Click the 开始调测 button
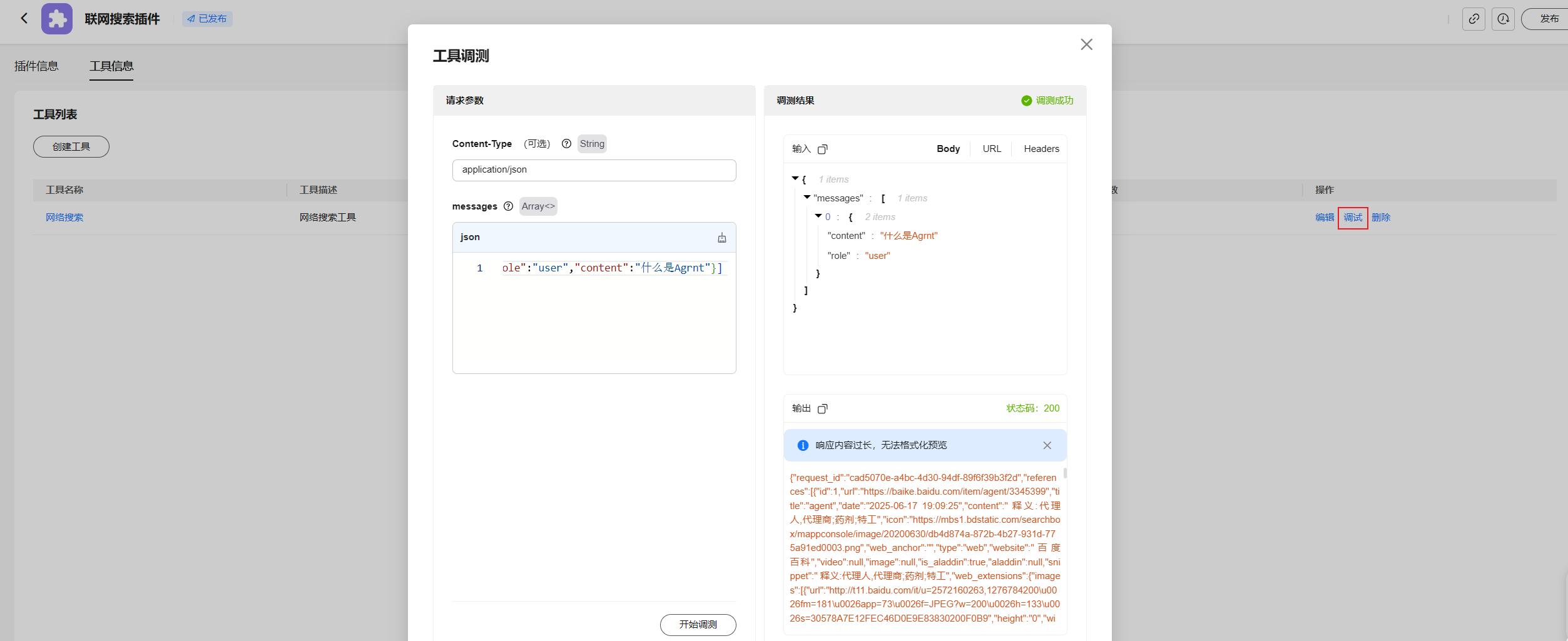Image resolution: width=1568 pixels, height=641 pixels. pos(698,624)
